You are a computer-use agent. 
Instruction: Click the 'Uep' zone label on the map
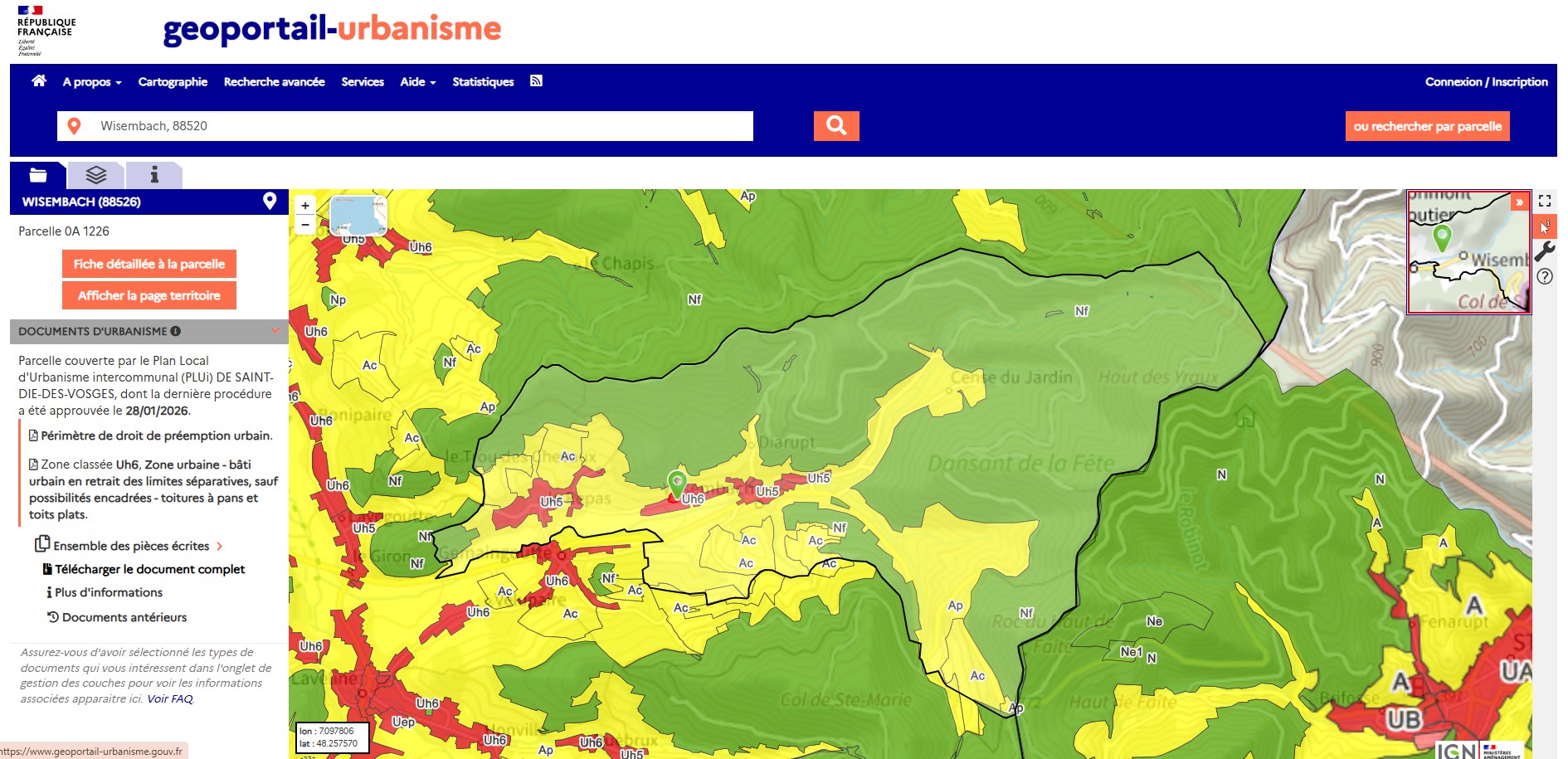click(x=404, y=722)
